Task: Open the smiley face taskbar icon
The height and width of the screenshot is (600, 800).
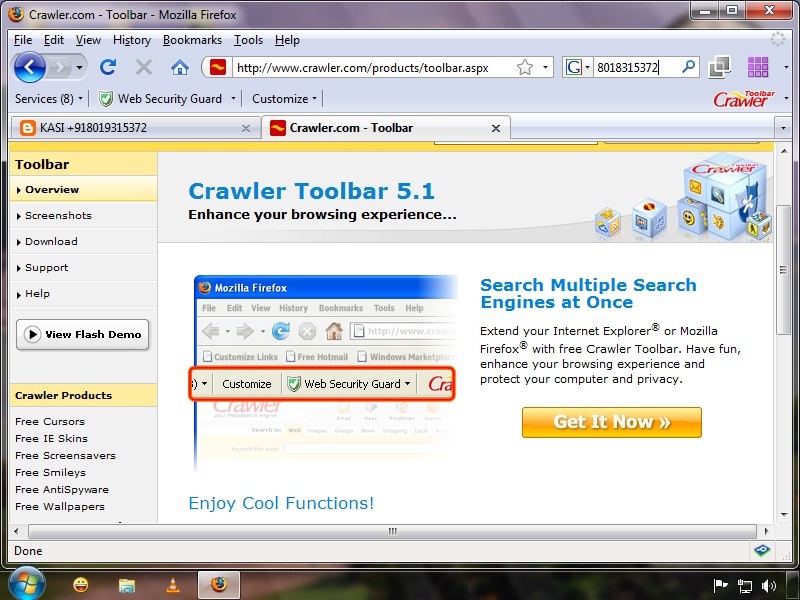Action: coord(81,585)
